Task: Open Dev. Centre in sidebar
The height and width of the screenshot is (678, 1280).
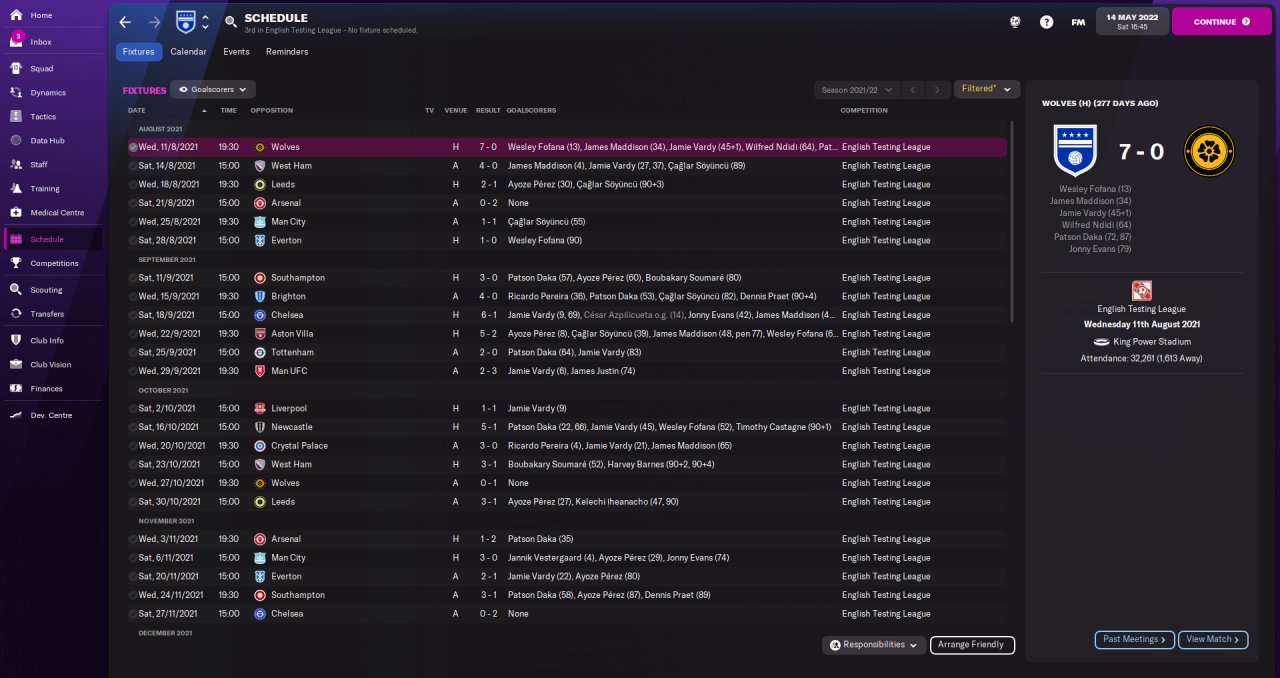Action: tap(51, 415)
